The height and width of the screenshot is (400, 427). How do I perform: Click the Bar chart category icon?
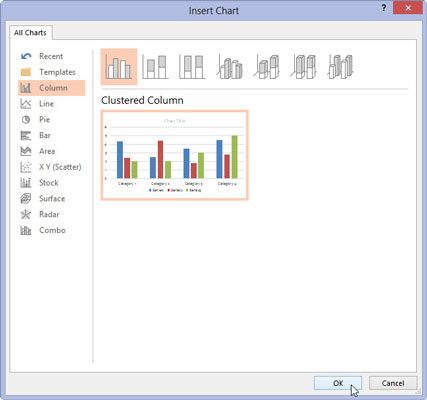click(26, 135)
